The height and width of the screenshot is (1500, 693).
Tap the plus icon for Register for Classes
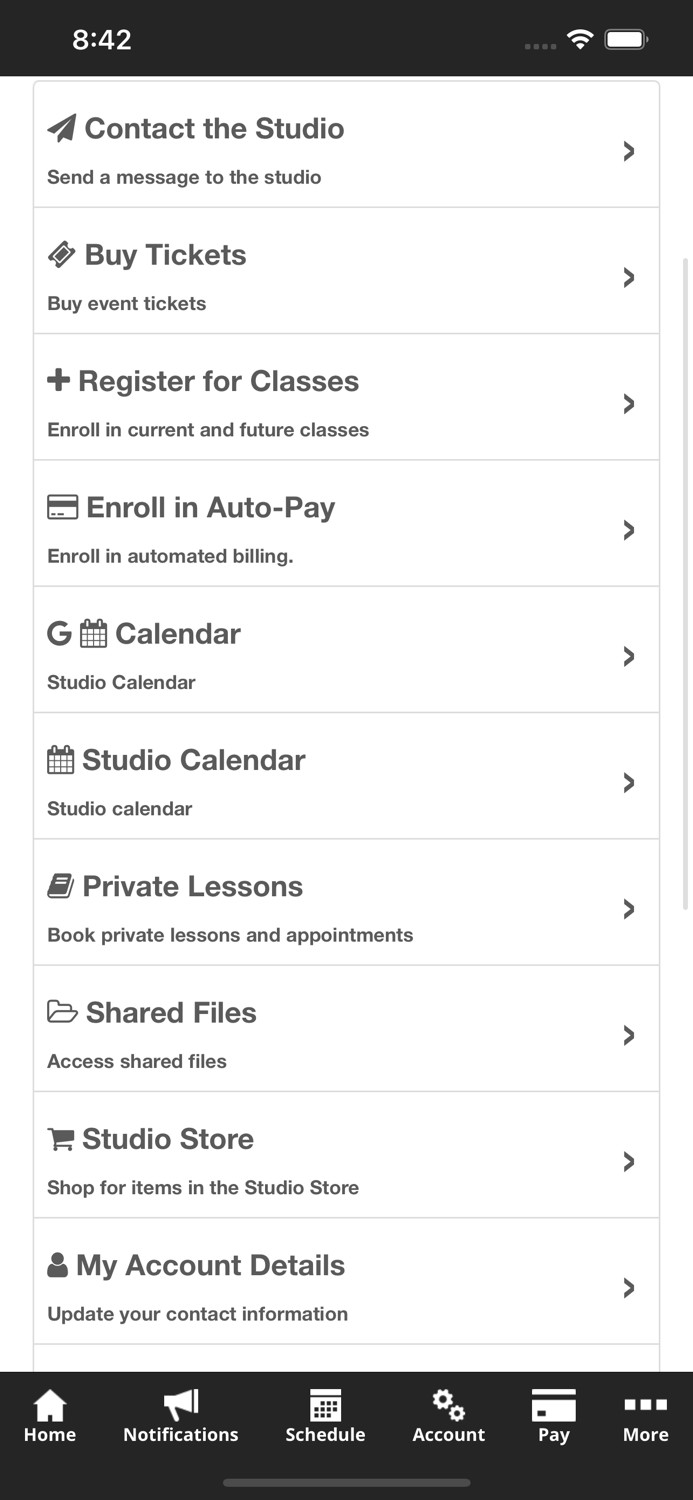(59, 380)
